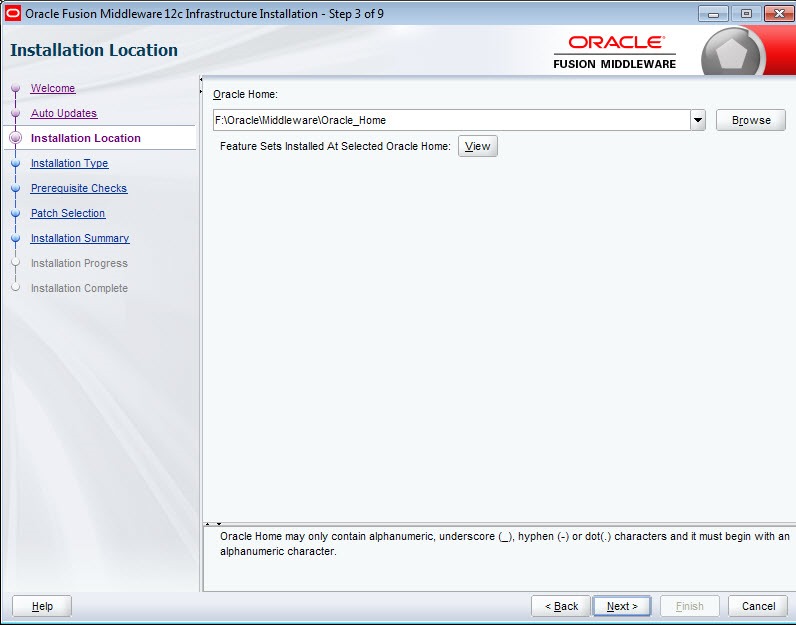Close the installer window
Screen dimensions: 796x628
point(779,14)
